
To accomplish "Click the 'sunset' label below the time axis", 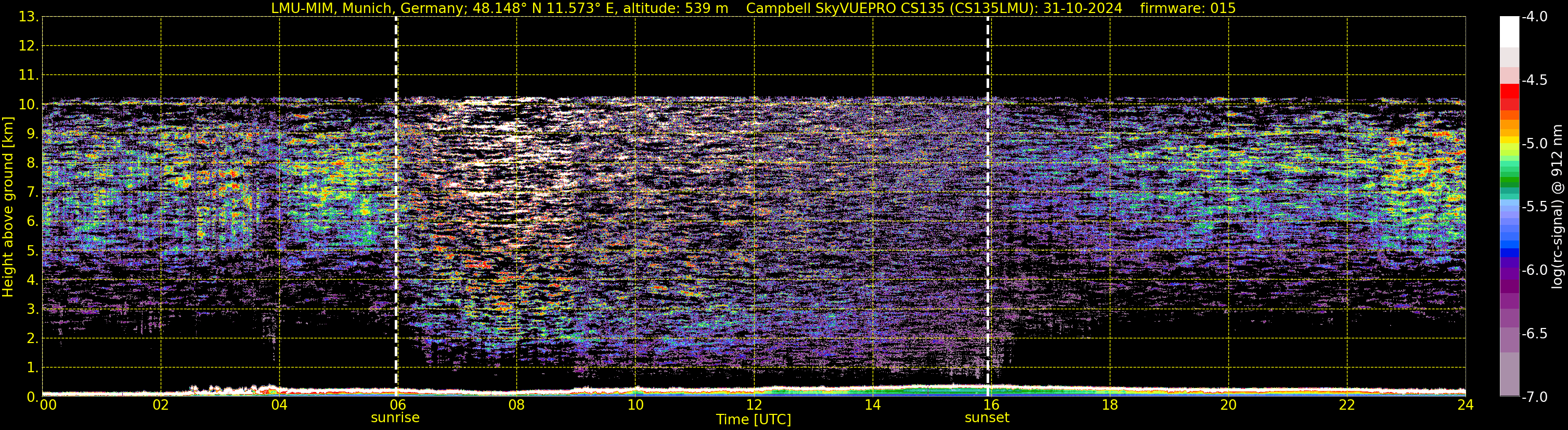I will (x=987, y=418).
